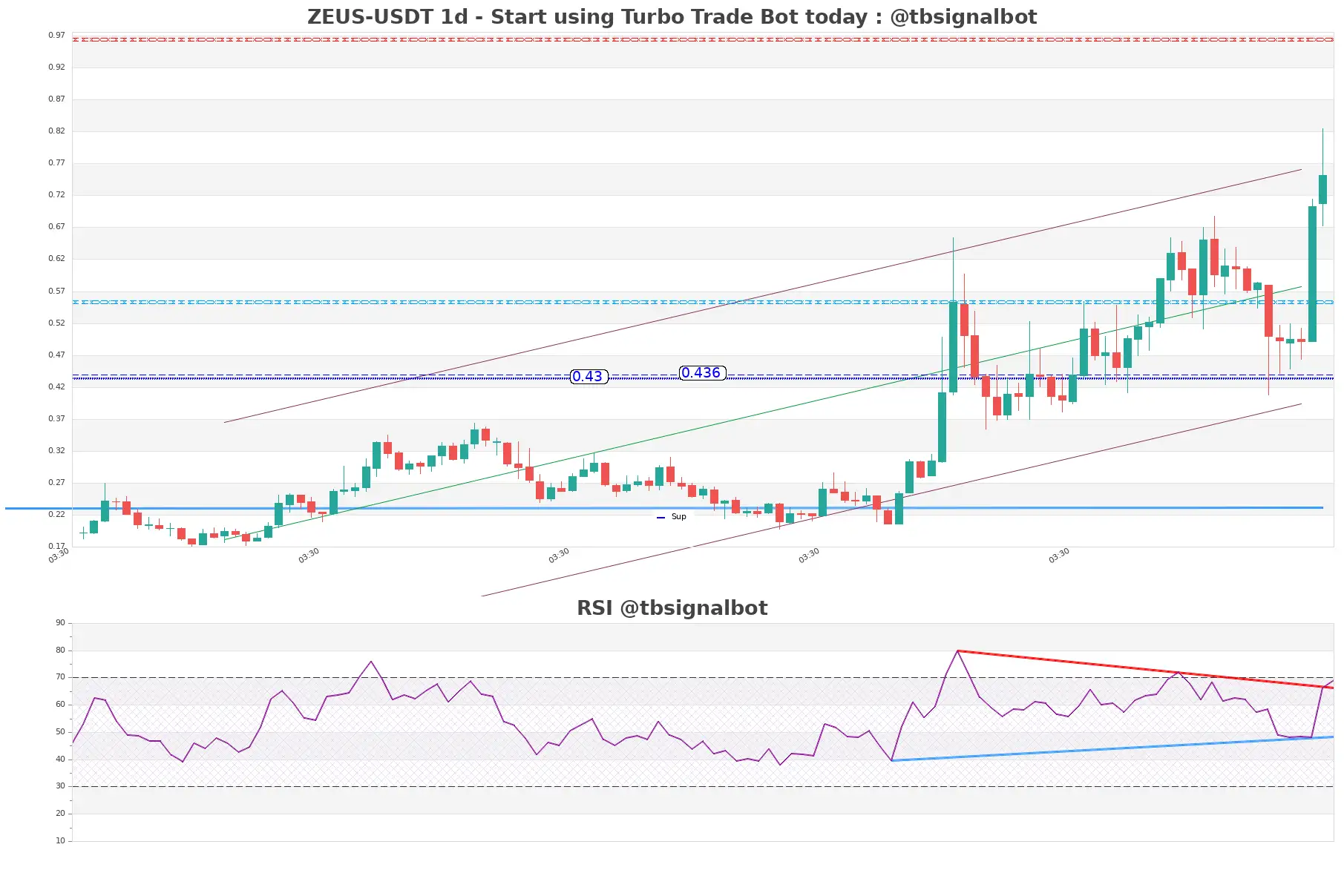Image resolution: width=1344 pixels, height=896 pixels.
Task: Click the ZEUS-USDT 1d chart title
Action: [x=672, y=17]
